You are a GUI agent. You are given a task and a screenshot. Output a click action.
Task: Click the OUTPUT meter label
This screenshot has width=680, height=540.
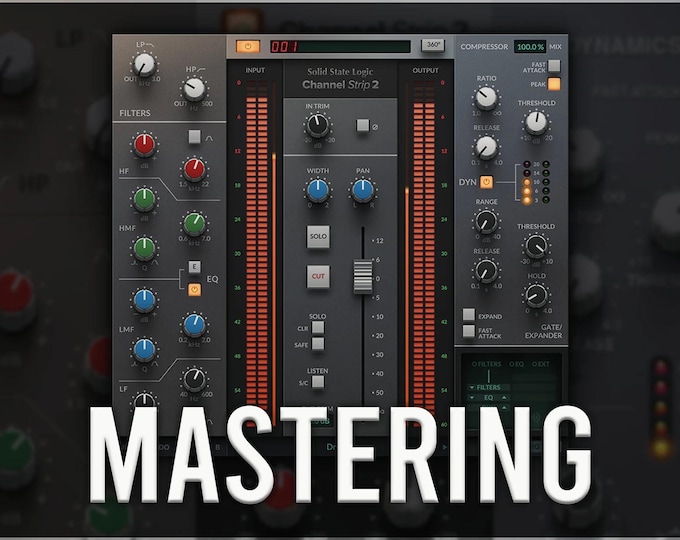425,70
